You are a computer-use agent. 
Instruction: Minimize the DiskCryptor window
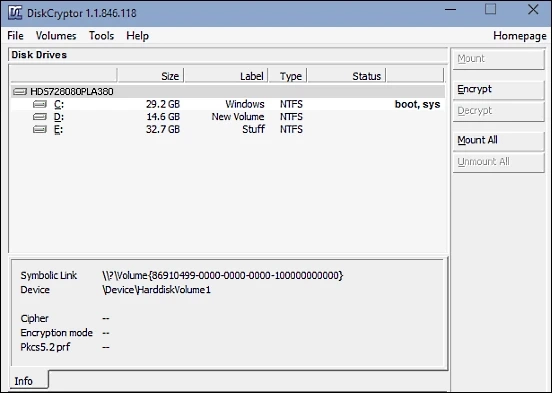(451, 10)
